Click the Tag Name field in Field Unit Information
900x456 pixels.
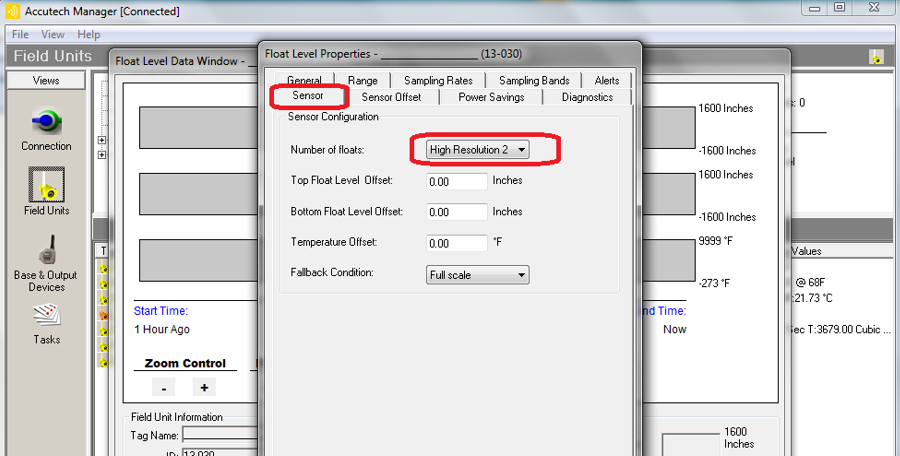point(221,435)
